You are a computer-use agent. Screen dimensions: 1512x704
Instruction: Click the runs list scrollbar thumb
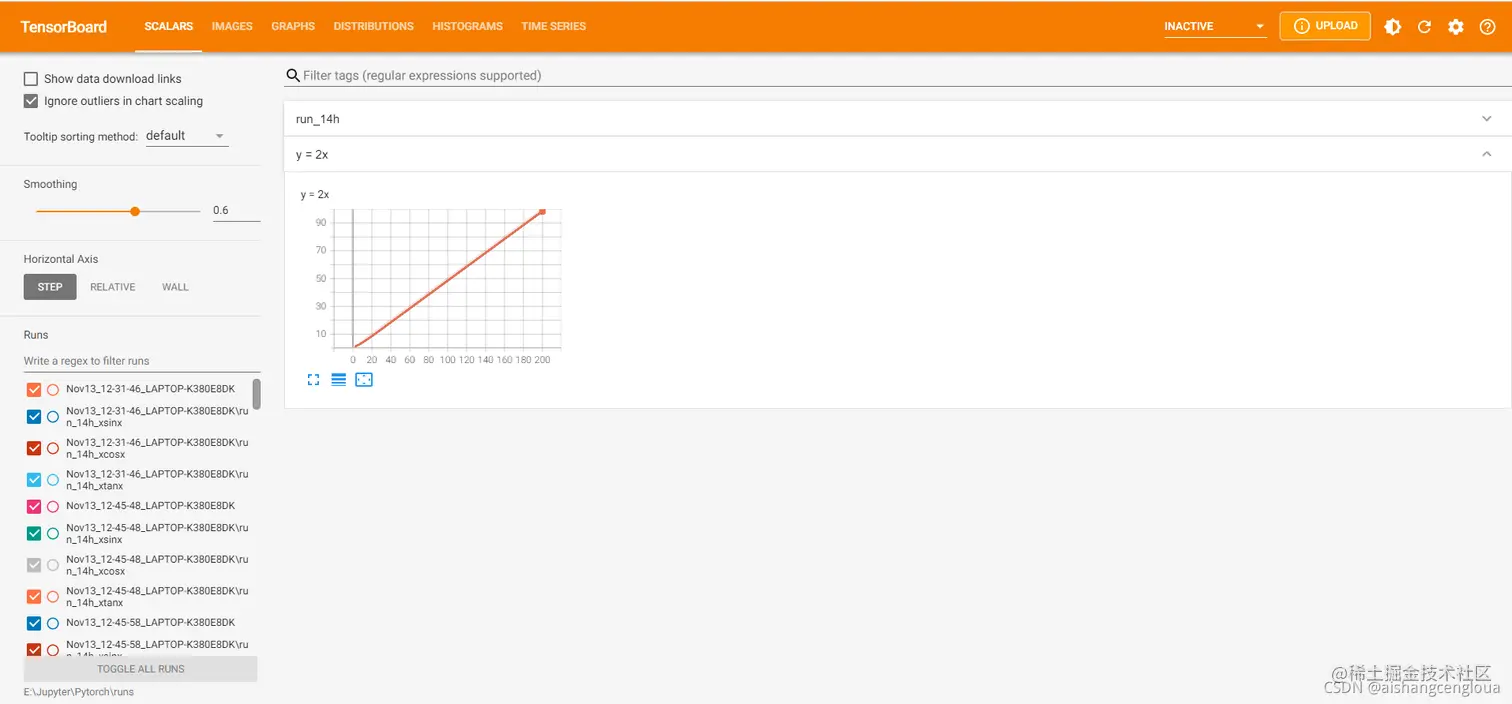coord(257,394)
